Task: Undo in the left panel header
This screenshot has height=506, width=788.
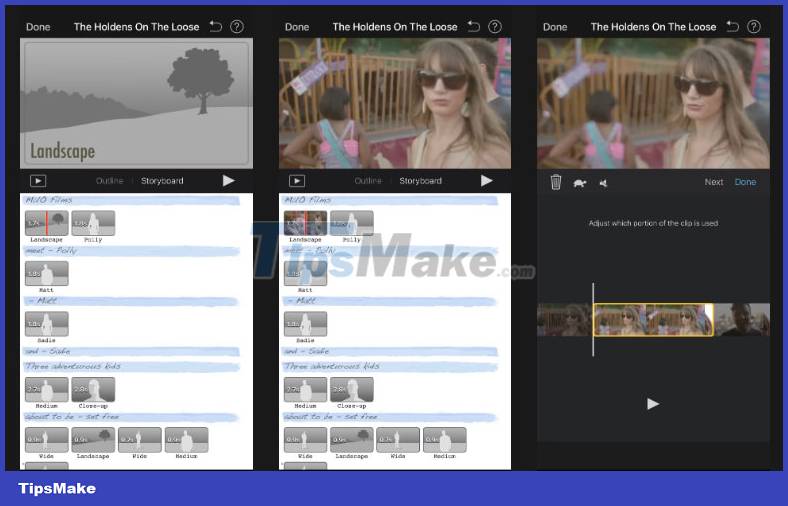Action: [216, 26]
